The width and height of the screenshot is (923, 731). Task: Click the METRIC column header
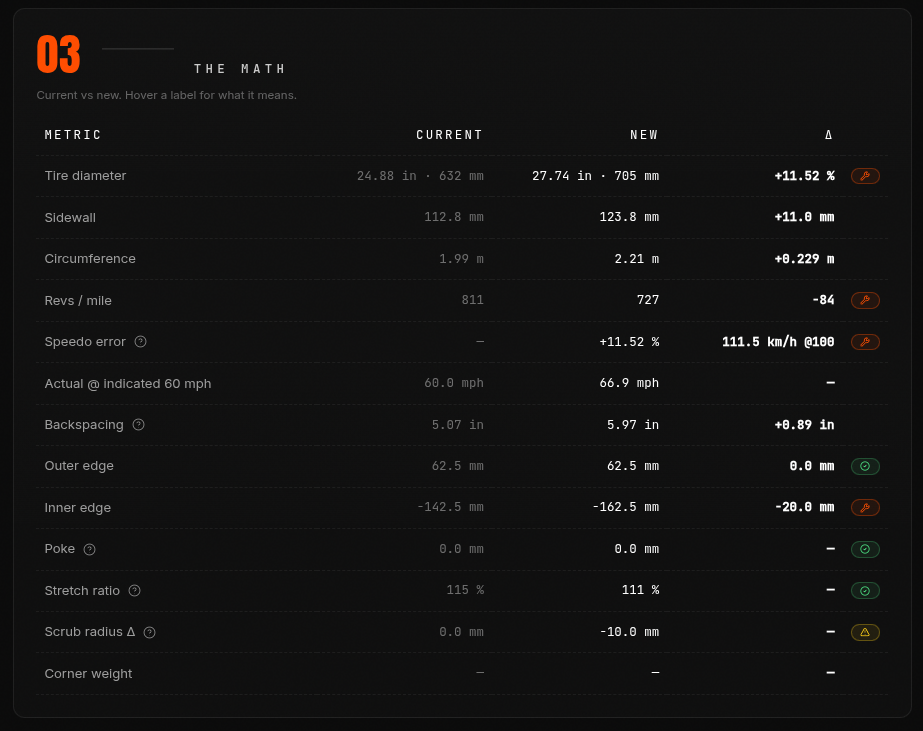click(73, 135)
